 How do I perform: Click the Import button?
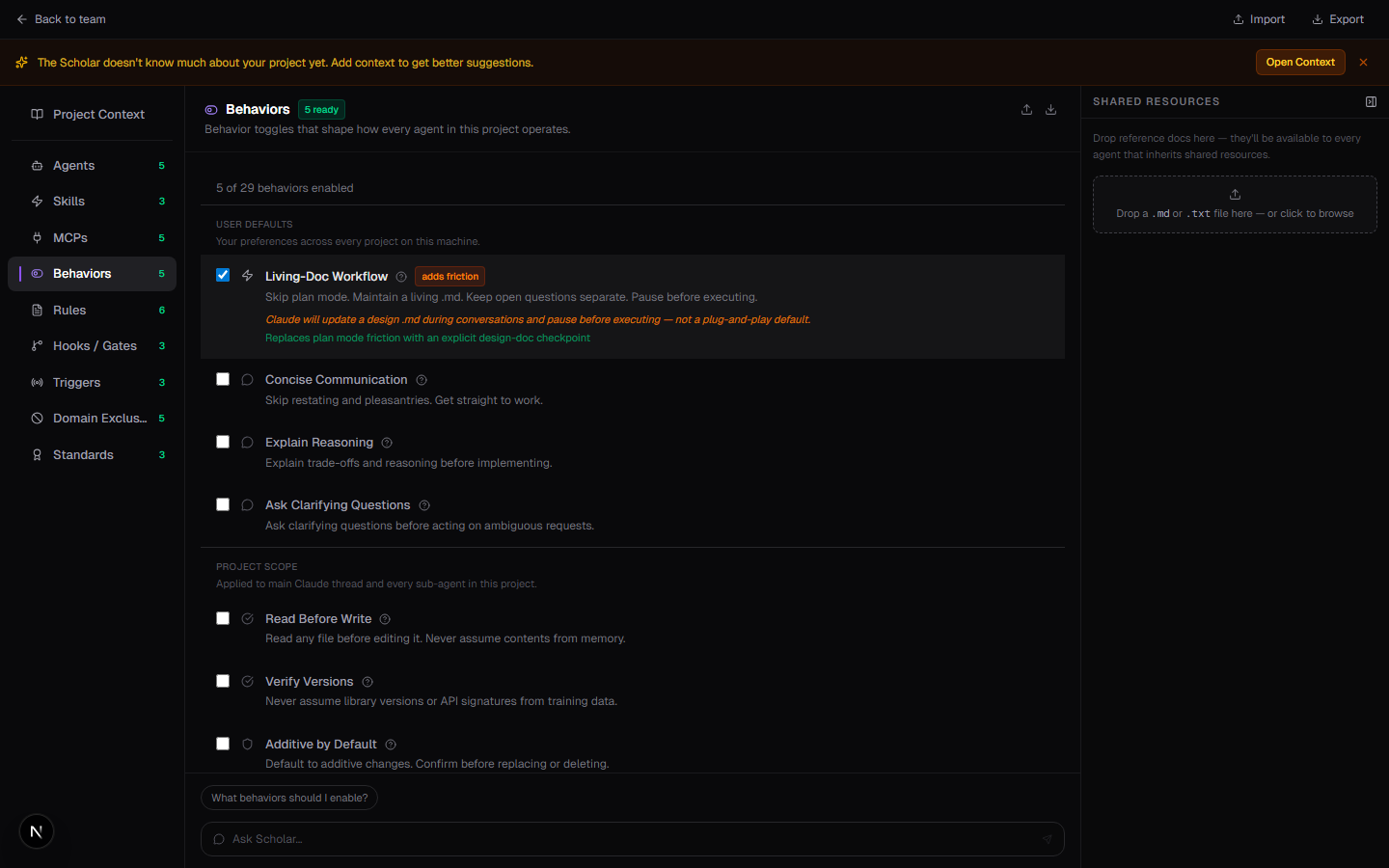tap(1259, 19)
